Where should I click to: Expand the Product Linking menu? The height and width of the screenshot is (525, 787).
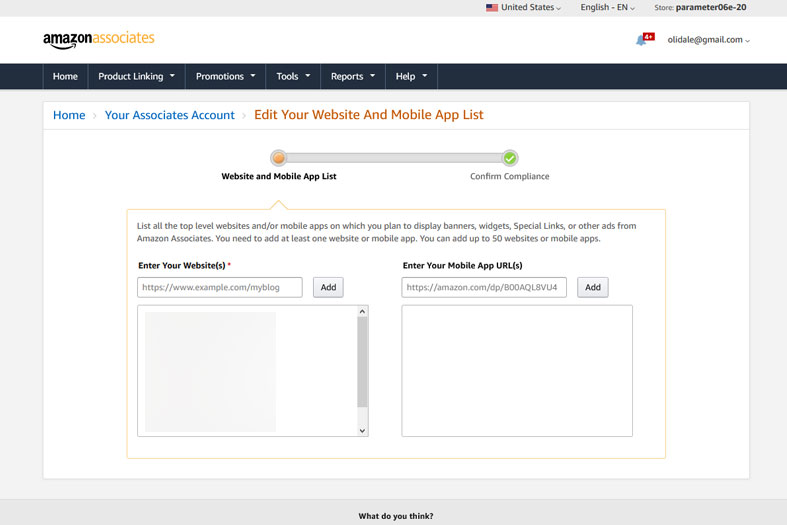(x=136, y=76)
